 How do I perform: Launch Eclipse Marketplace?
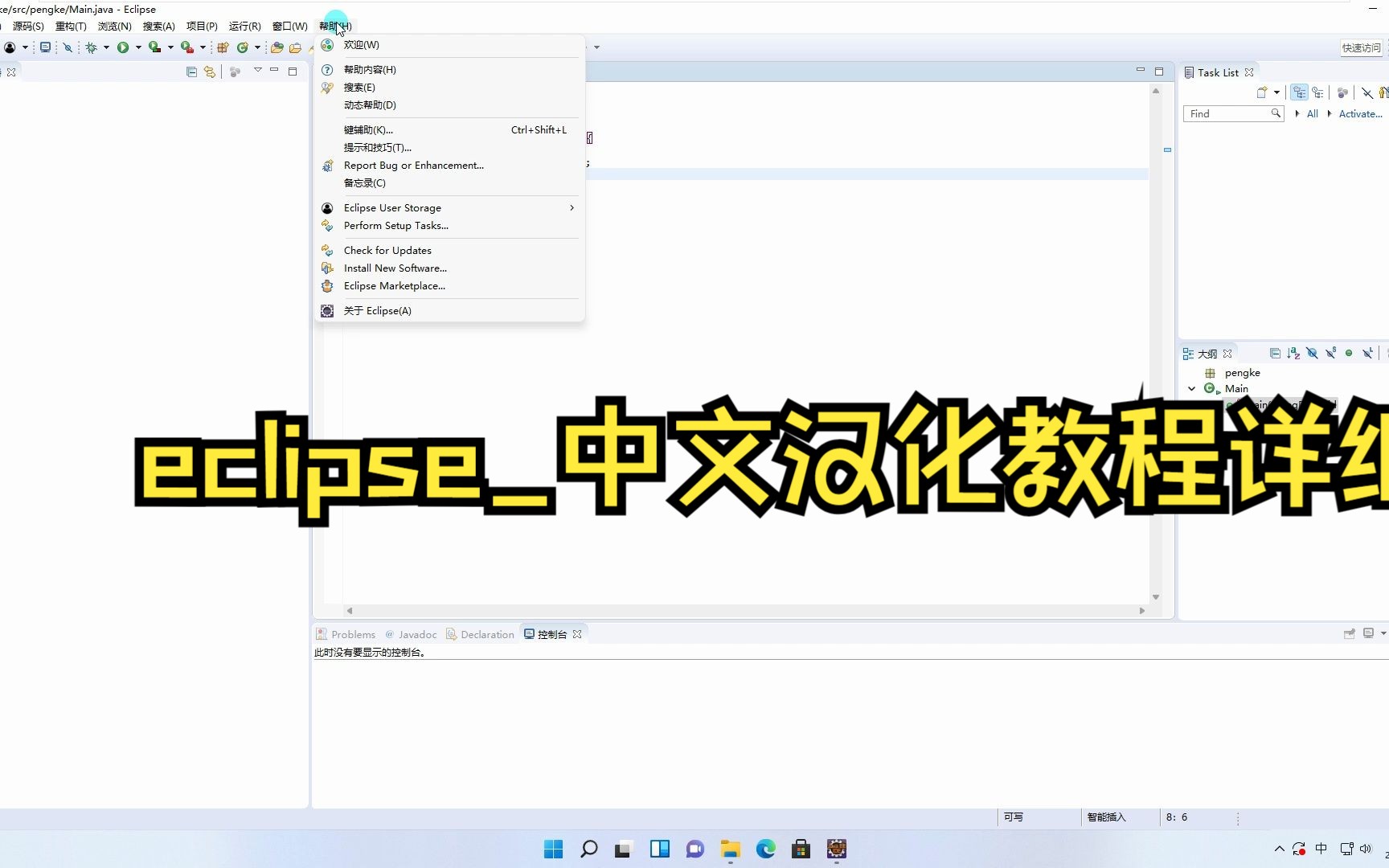point(449,286)
